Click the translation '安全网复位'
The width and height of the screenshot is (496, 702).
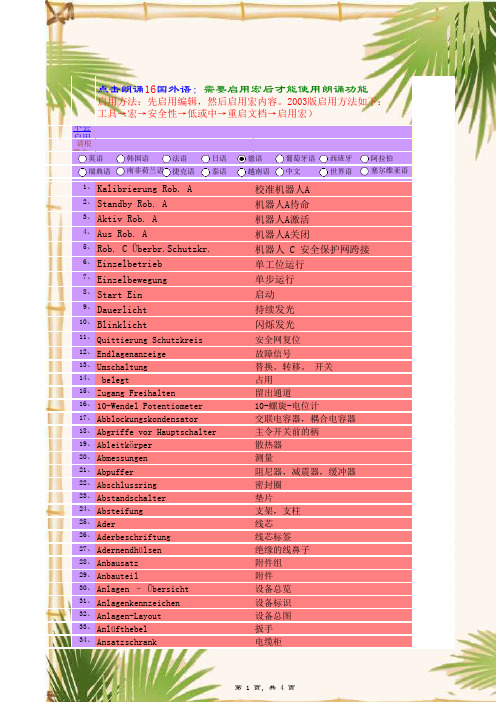click(x=278, y=340)
